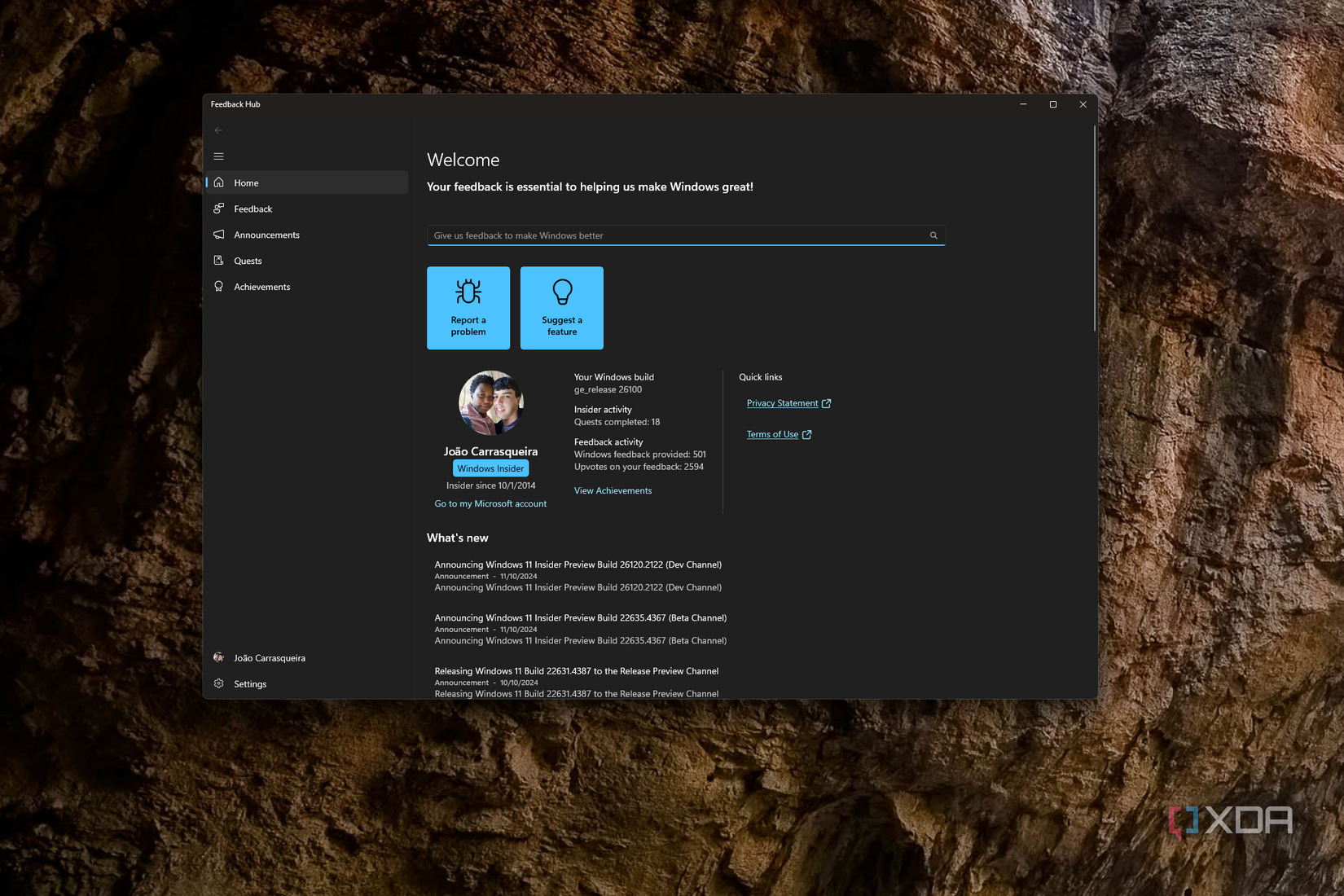This screenshot has width=1344, height=896.
Task: Click inside the feedback search field
Action: [686, 235]
